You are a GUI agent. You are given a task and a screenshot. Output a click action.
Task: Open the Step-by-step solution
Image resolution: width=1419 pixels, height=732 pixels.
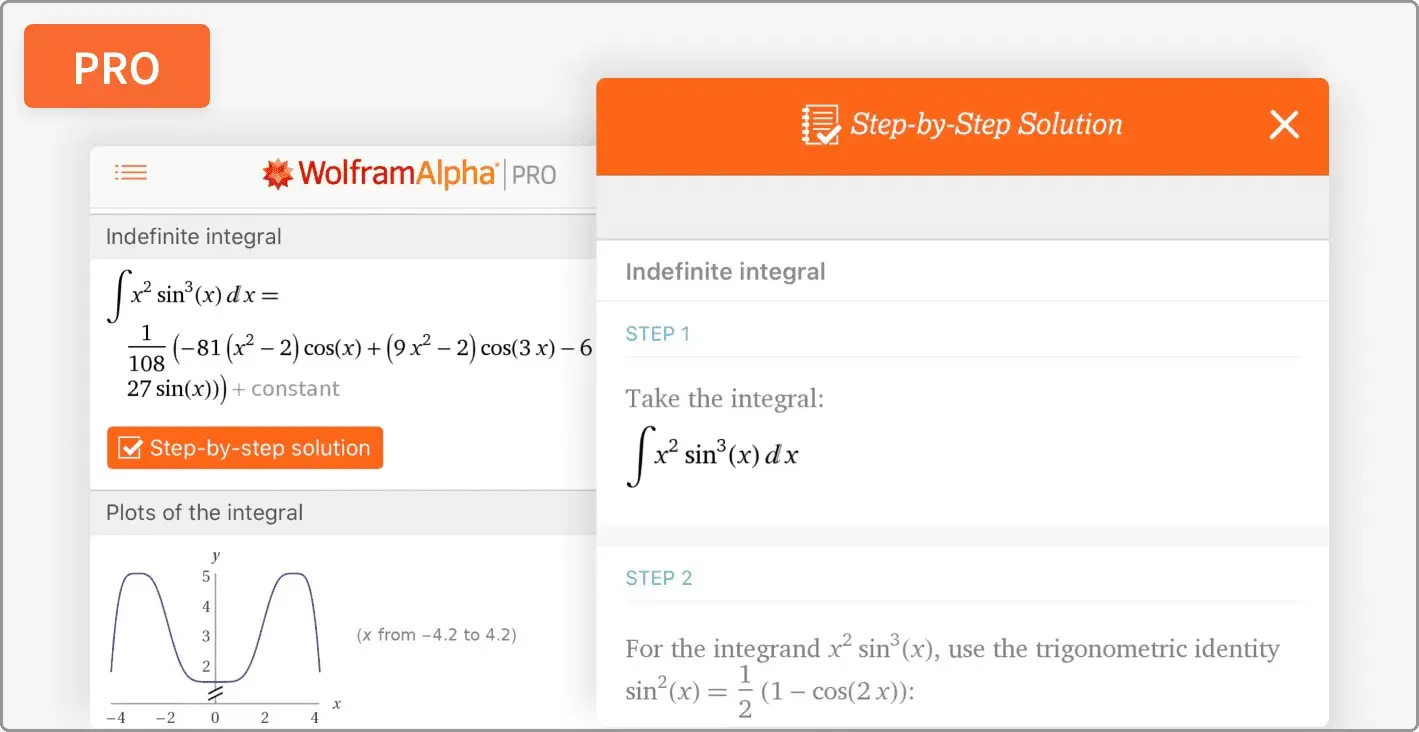pos(245,448)
